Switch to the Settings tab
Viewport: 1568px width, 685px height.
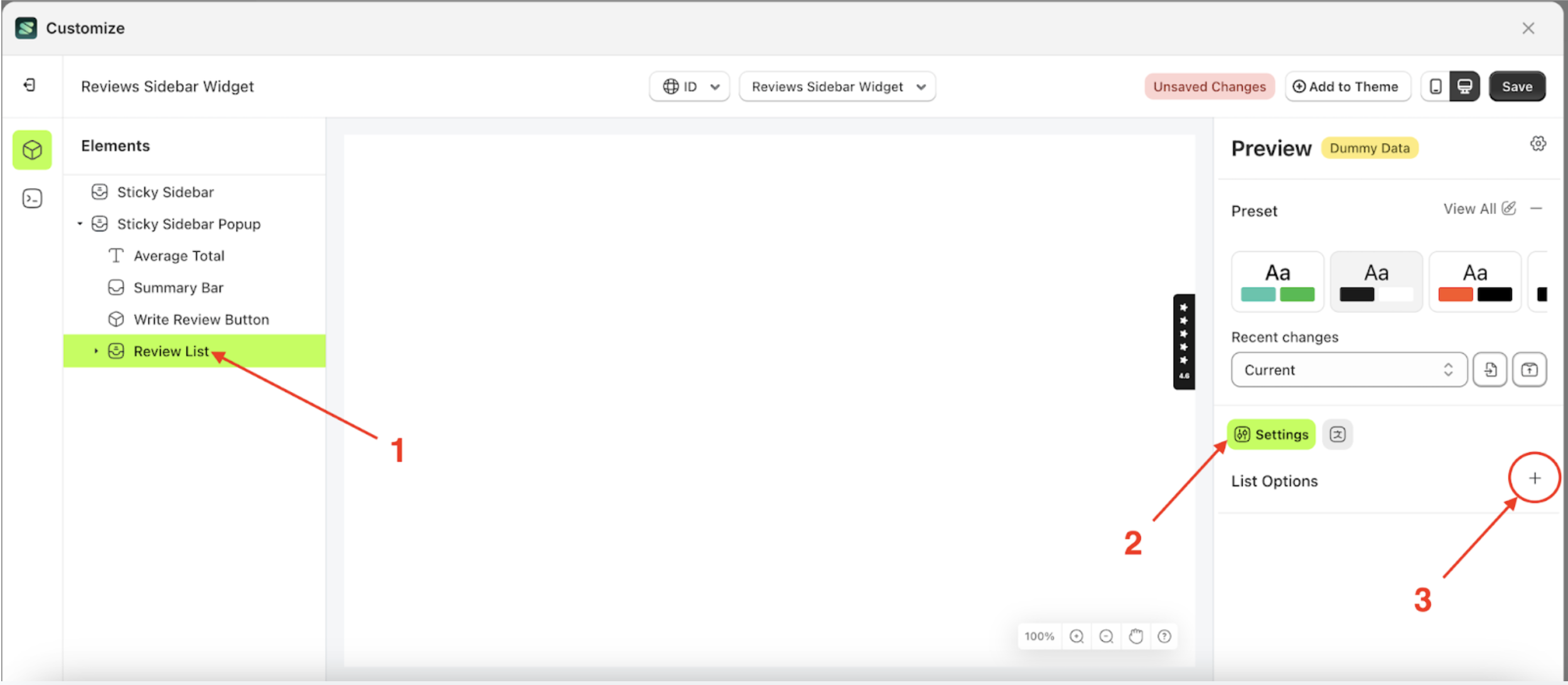(x=1270, y=433)
